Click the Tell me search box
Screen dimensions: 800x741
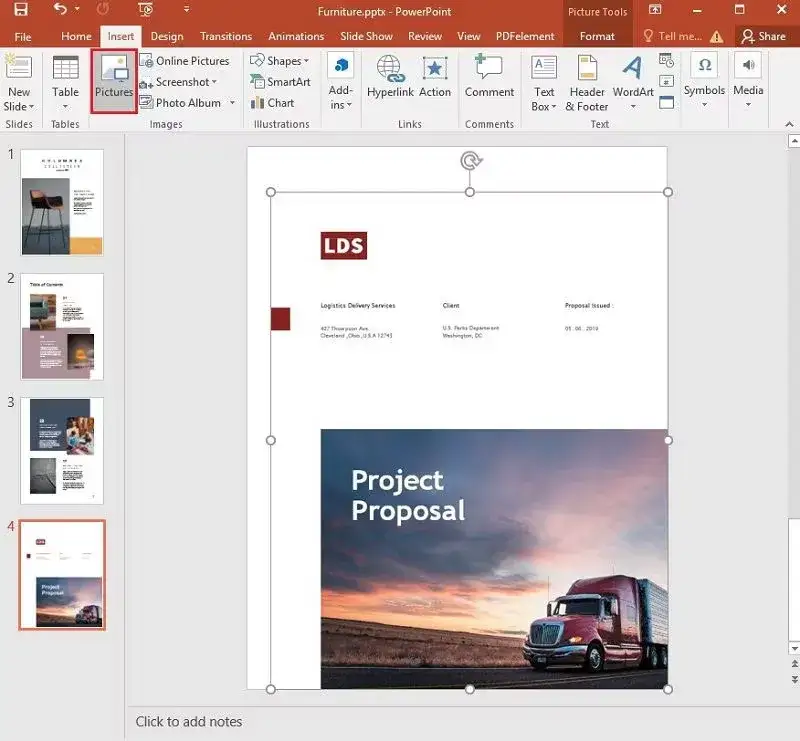[673, 36]
